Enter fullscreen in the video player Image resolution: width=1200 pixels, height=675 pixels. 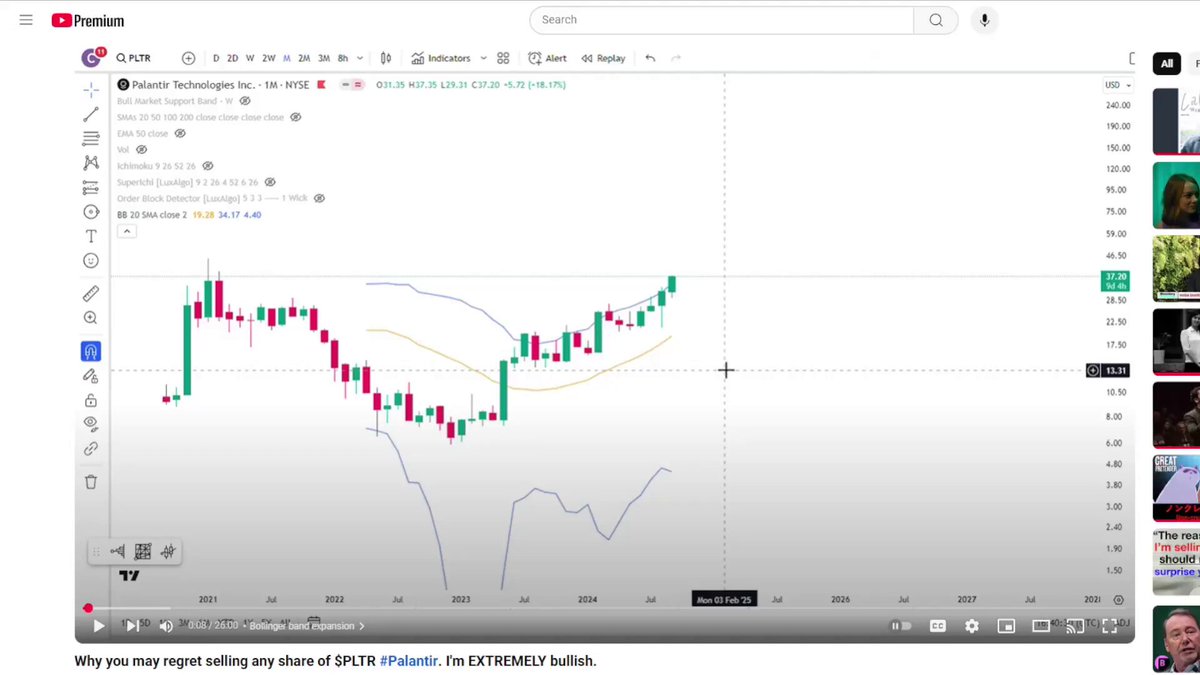point(1110,626)
